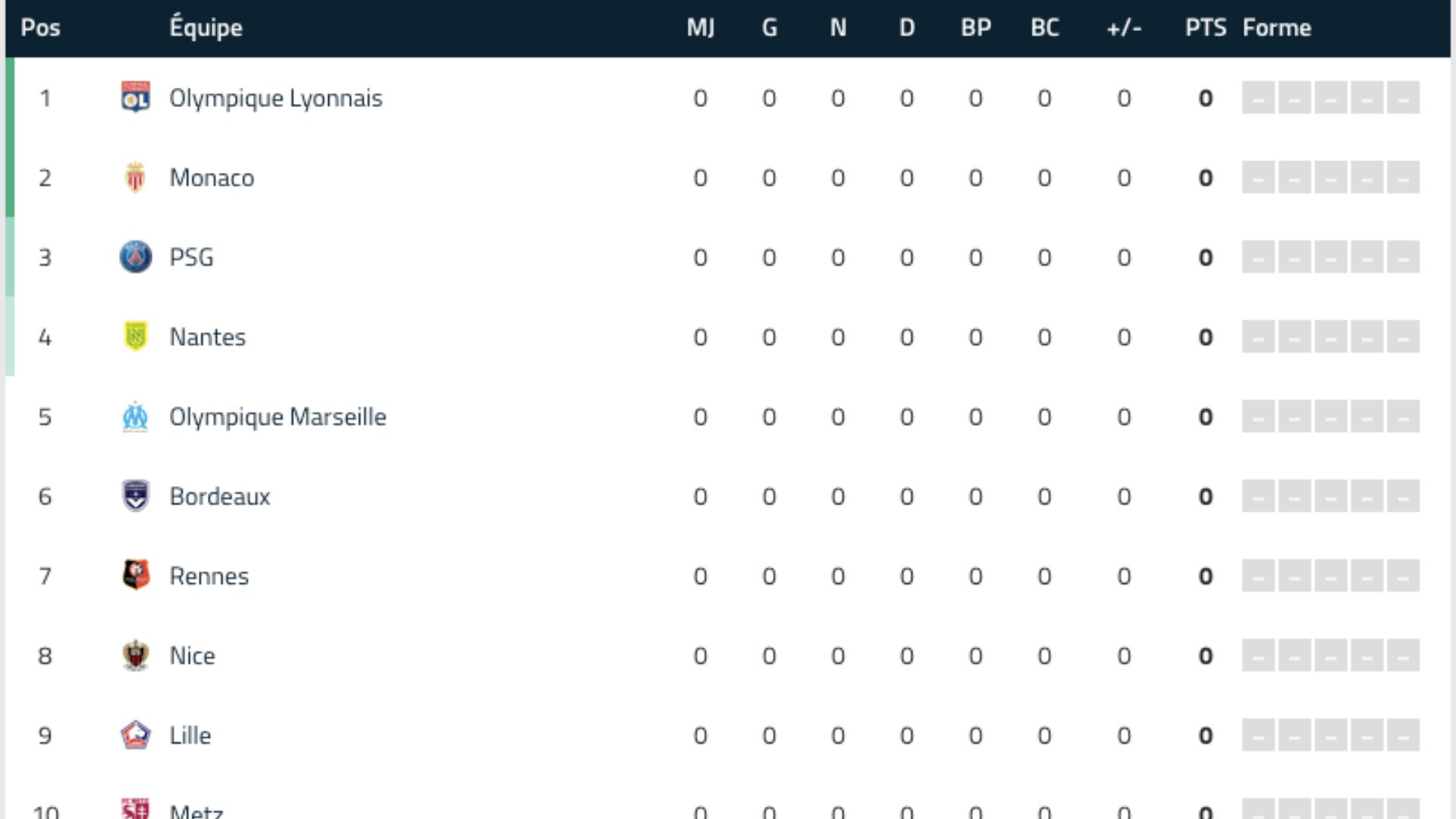Open the Monaco team name link
Screen dimensions: 1456x819
pos(212,178)
